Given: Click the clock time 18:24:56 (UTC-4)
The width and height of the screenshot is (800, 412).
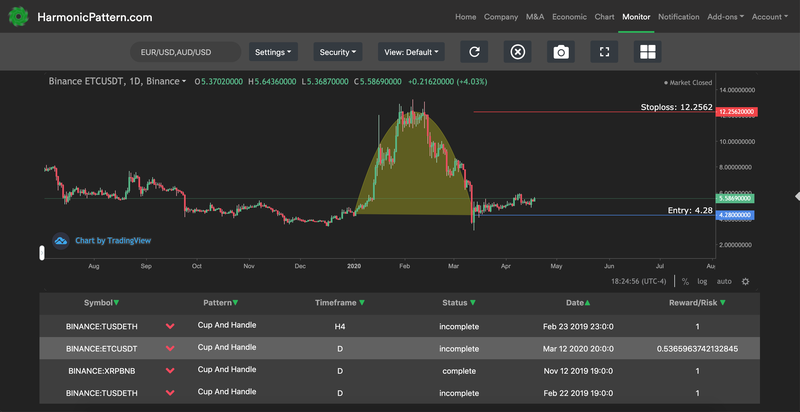Looking at the screenshot, I should click(639, 281).
